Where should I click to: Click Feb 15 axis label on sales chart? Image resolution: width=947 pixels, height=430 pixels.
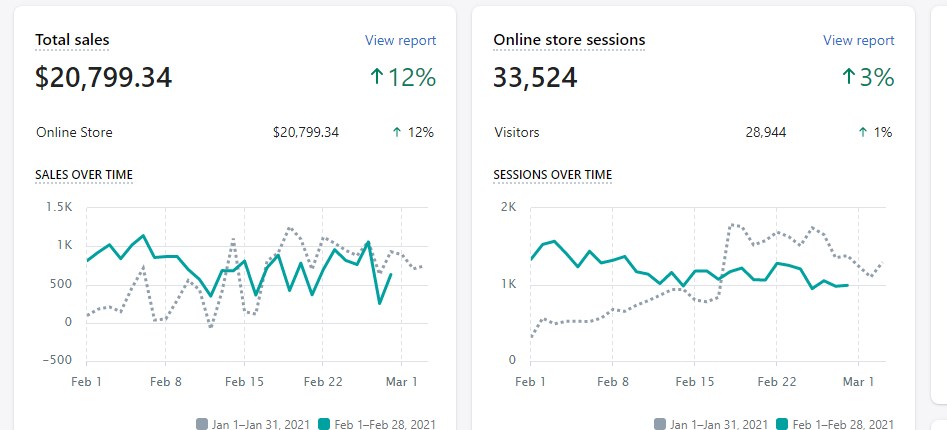pos(245,382)
